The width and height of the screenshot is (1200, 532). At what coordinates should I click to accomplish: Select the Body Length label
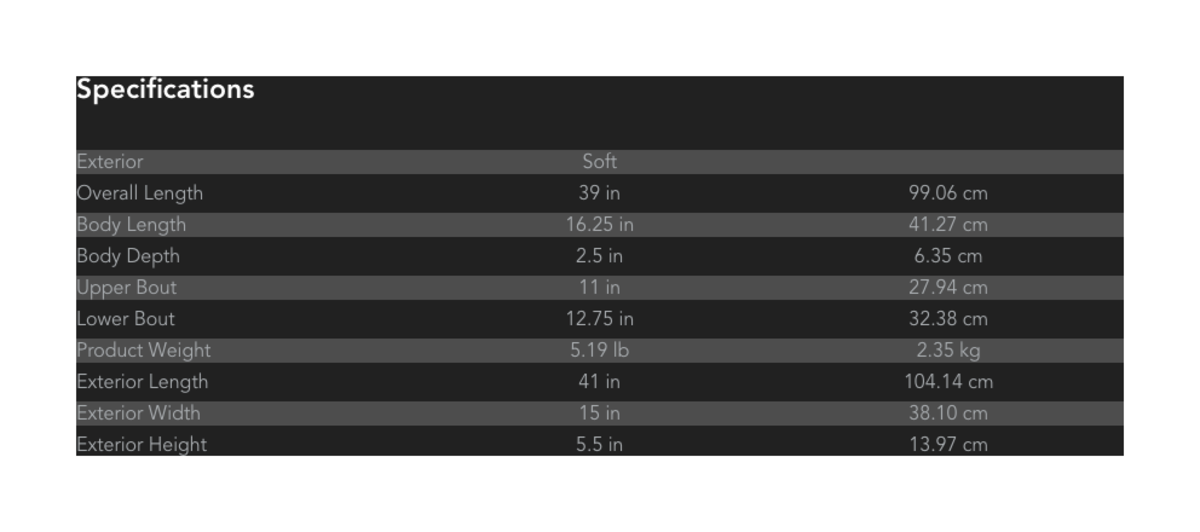[x=131, y=225]
